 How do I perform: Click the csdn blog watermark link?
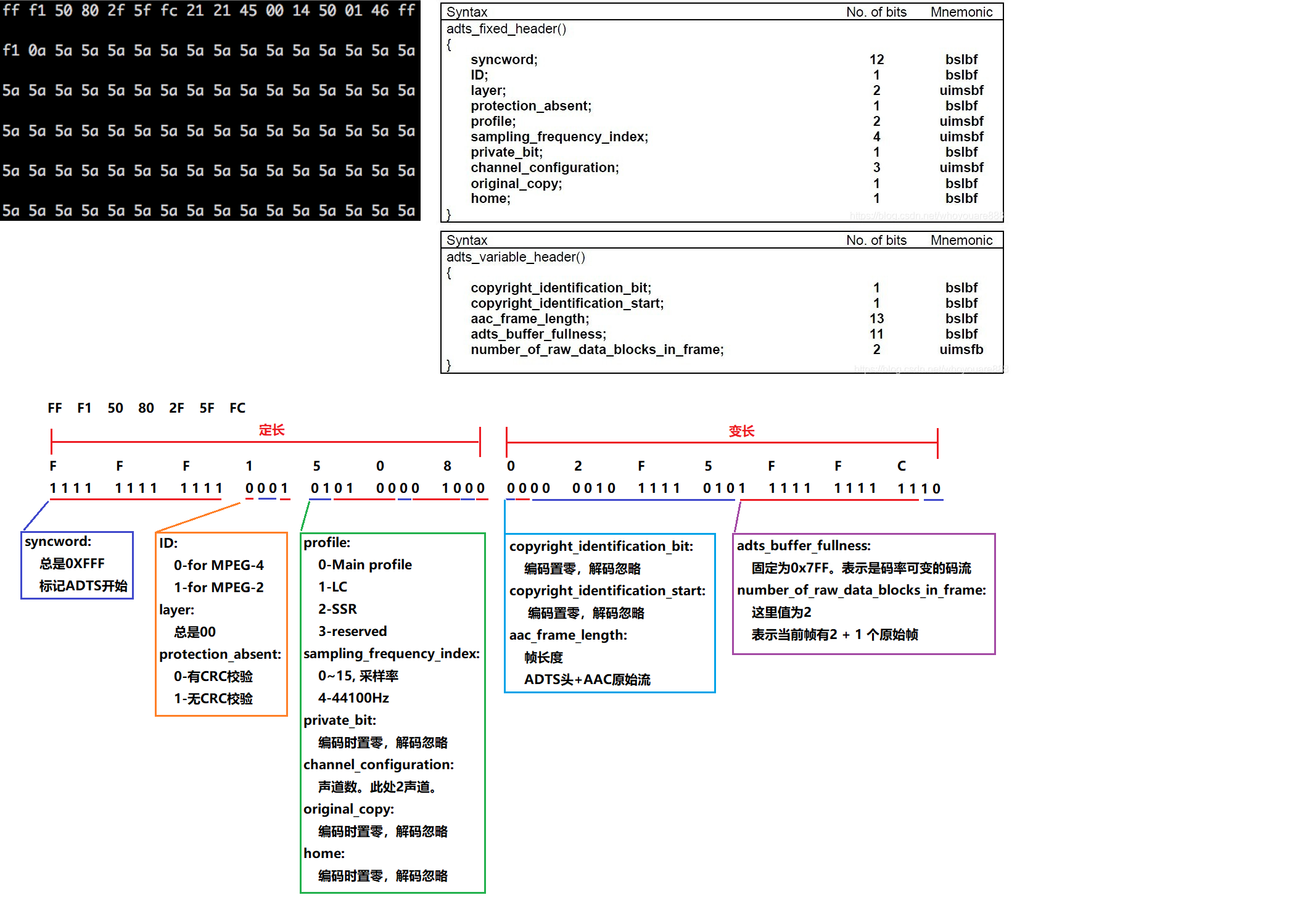[x=925, y=215]
